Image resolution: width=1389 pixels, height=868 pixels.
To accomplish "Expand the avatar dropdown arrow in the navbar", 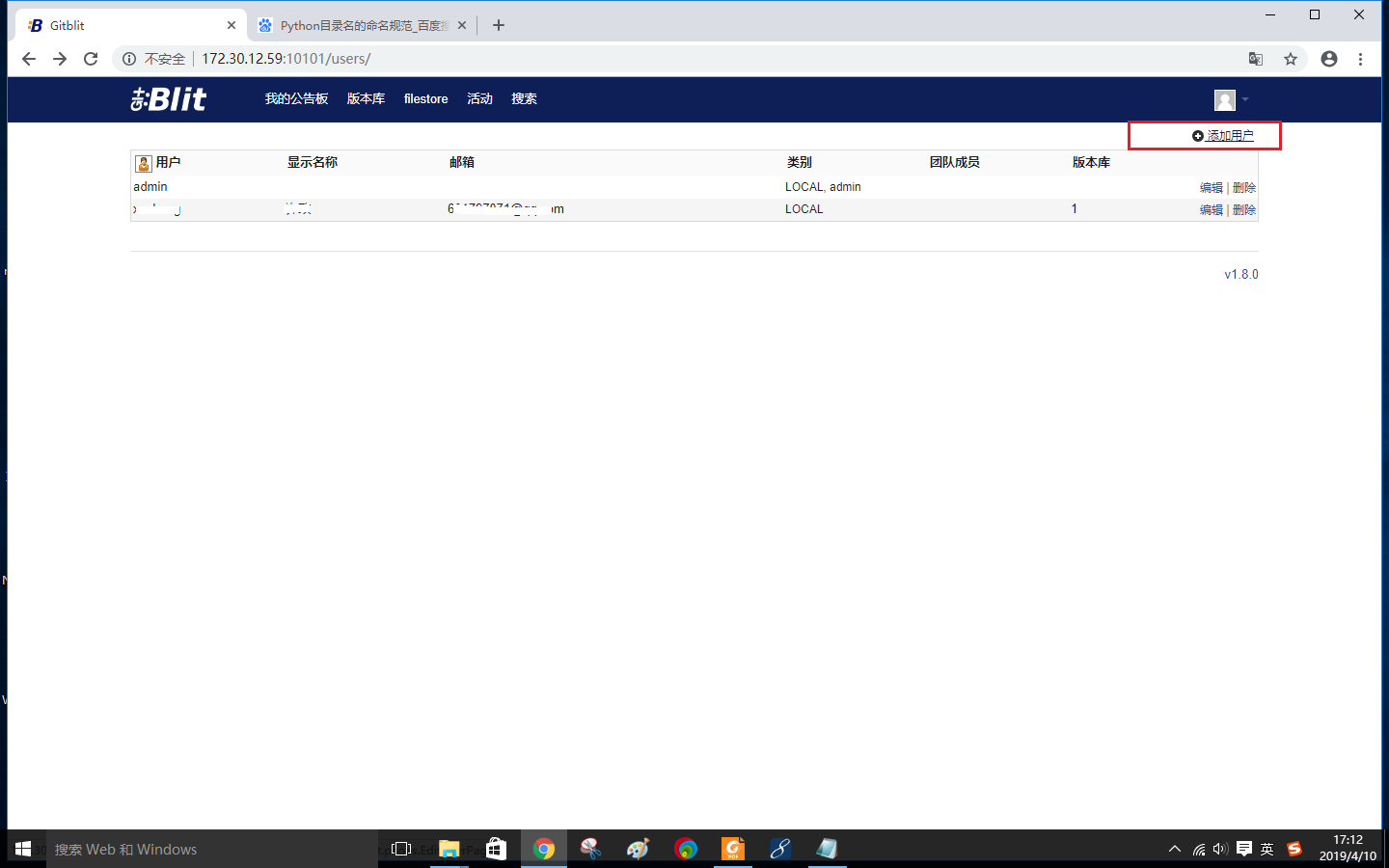I will click(1244, 99).
